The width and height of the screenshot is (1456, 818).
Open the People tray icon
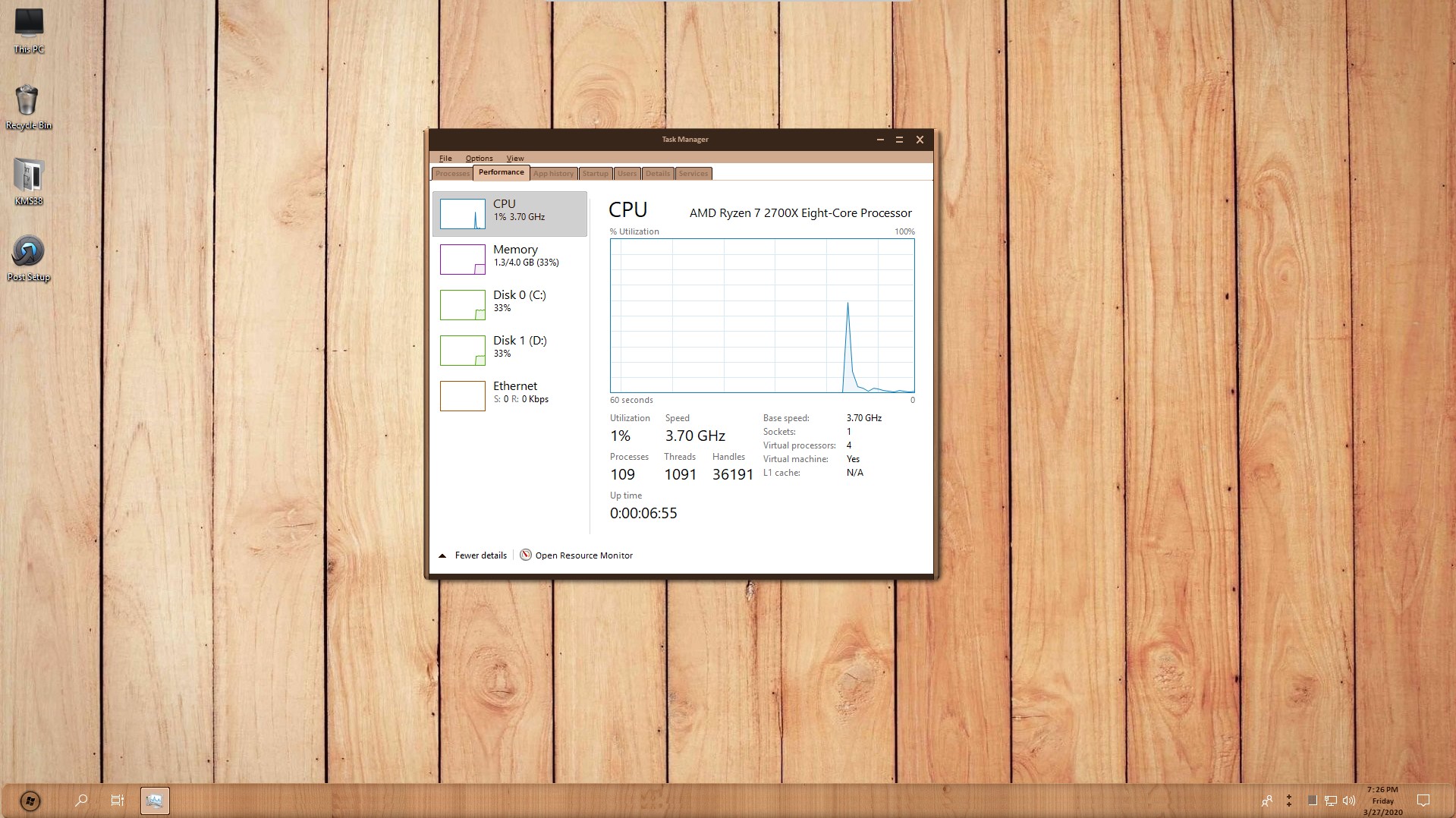[x=1266, y=801]
